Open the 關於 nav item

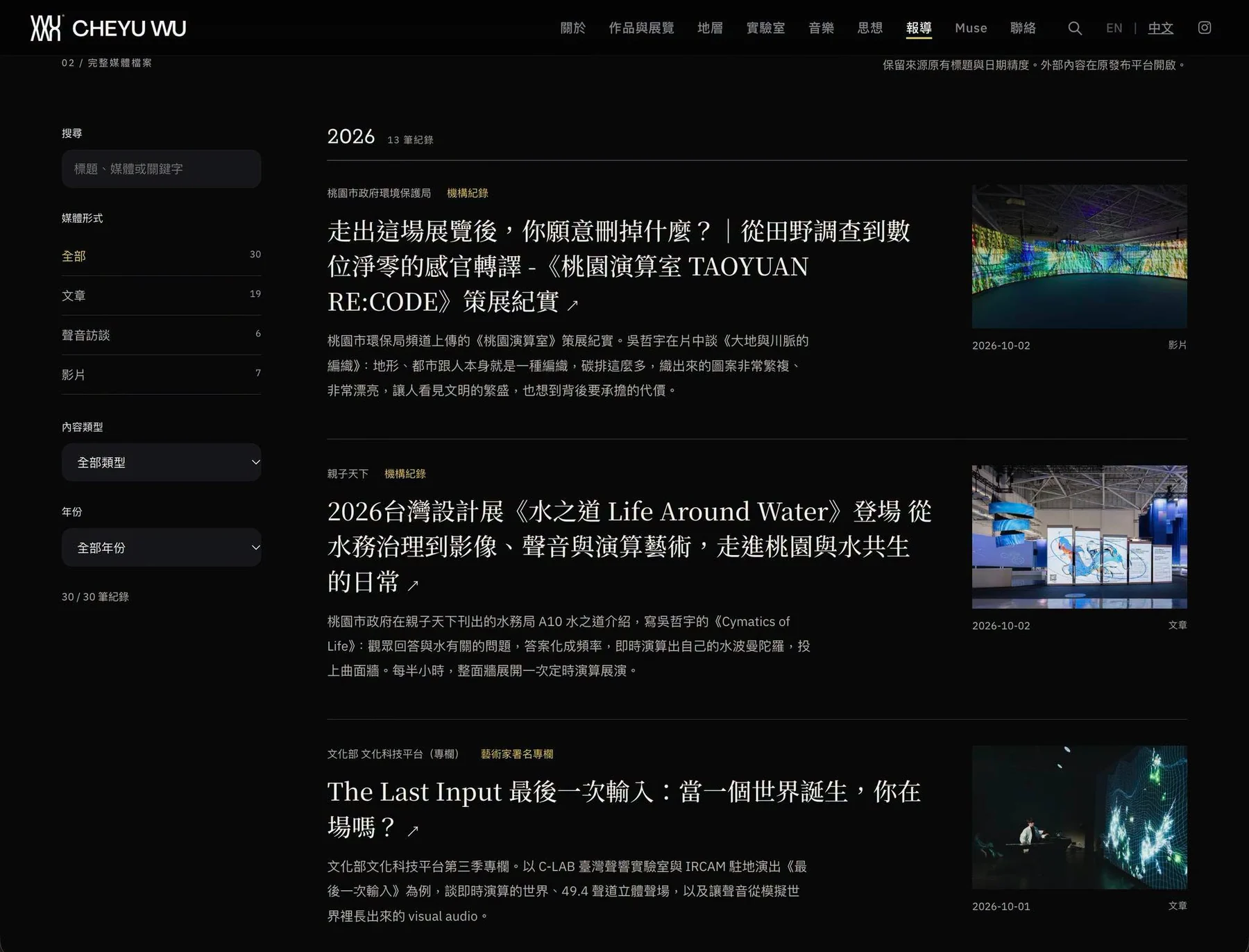point(572,28)
